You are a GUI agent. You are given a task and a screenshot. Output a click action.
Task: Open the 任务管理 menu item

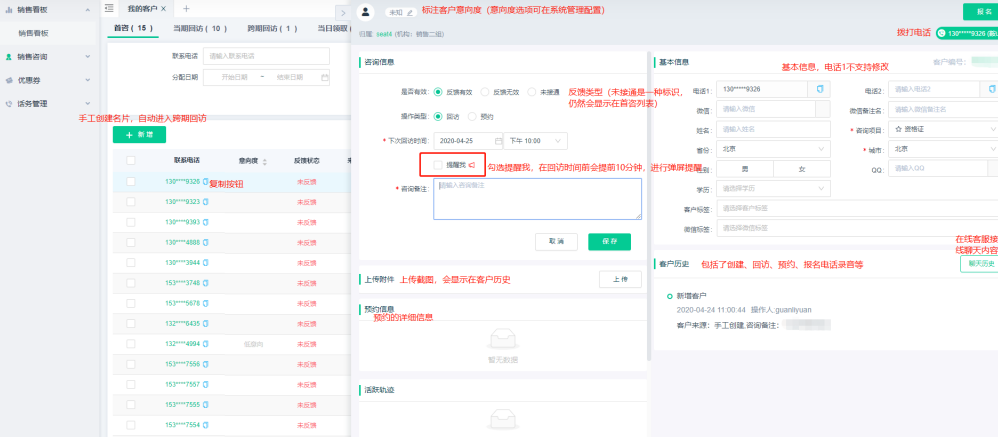click(x=47, y=103)
